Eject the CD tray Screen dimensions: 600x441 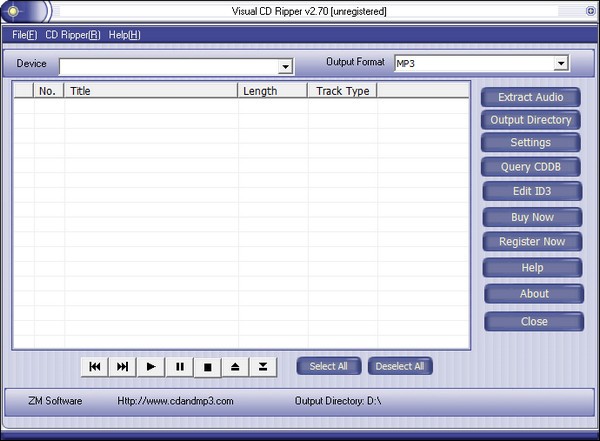coord(235,366)
